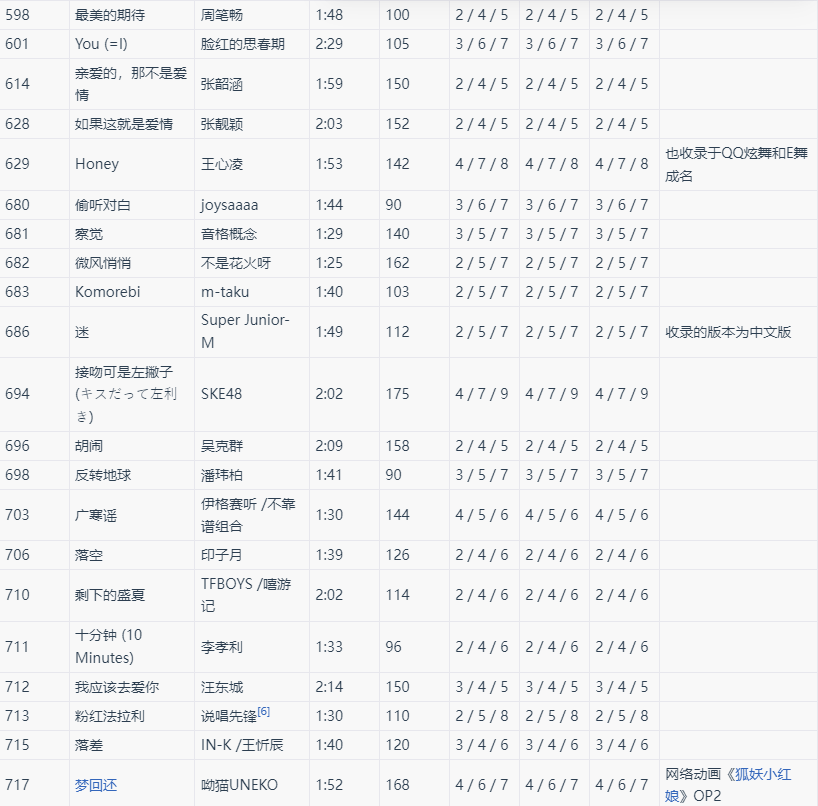This screenshot has height=806, width=818.
Task: Click the song title 落空
Action: click(89, 555)
